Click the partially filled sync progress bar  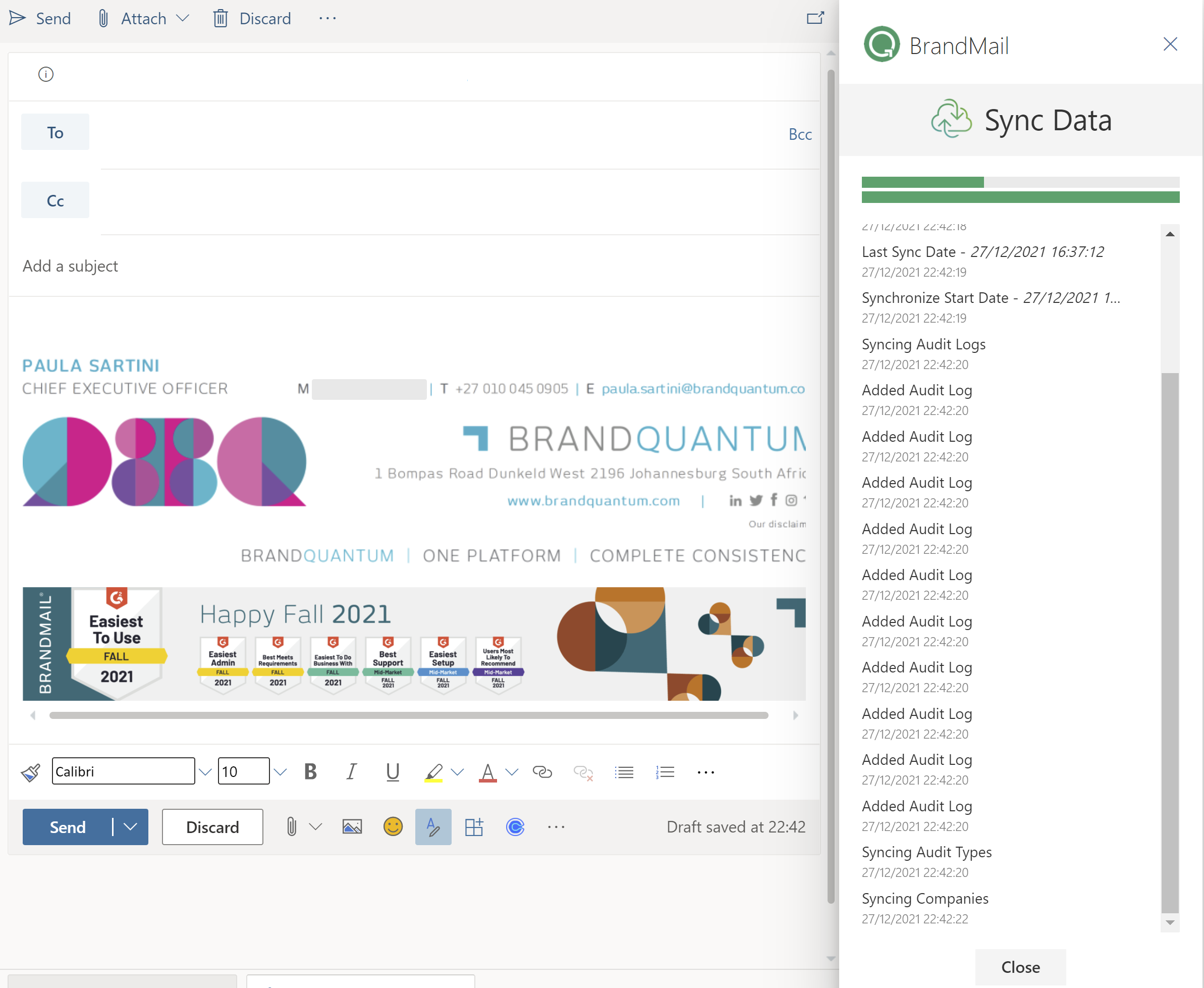coord(1020,182)
